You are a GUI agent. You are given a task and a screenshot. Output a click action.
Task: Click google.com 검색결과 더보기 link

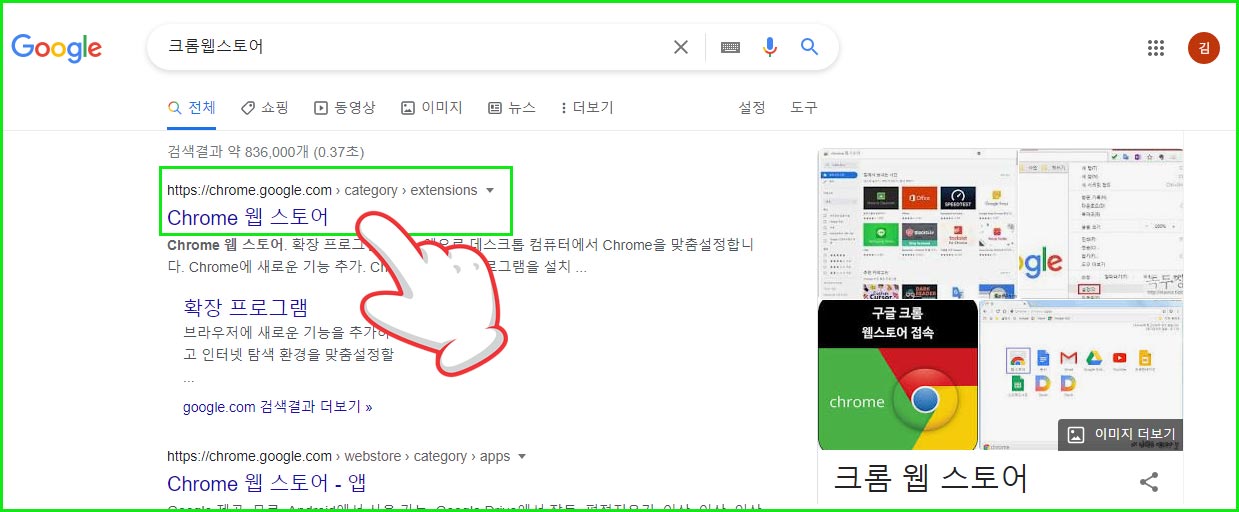[x=278, y=407]
